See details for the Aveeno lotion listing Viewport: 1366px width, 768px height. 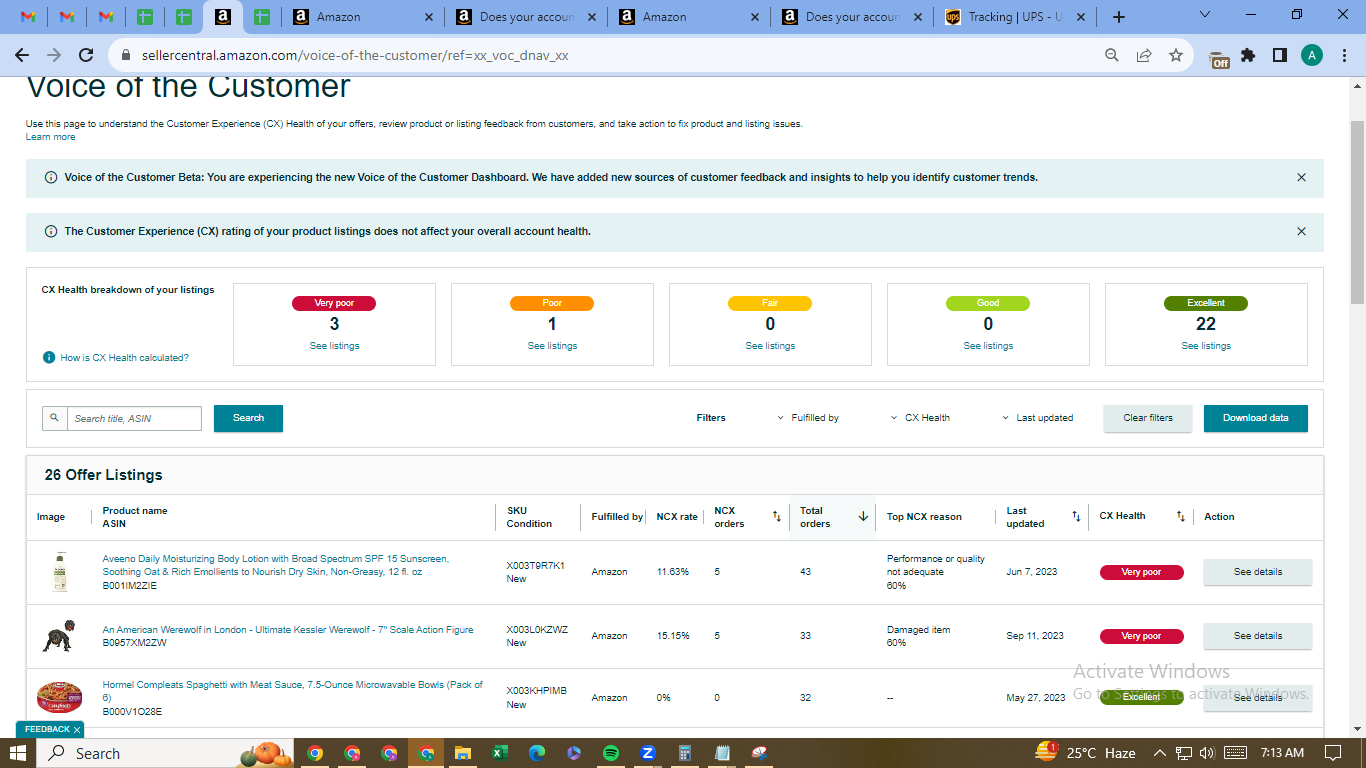(x=1258, y=572)
